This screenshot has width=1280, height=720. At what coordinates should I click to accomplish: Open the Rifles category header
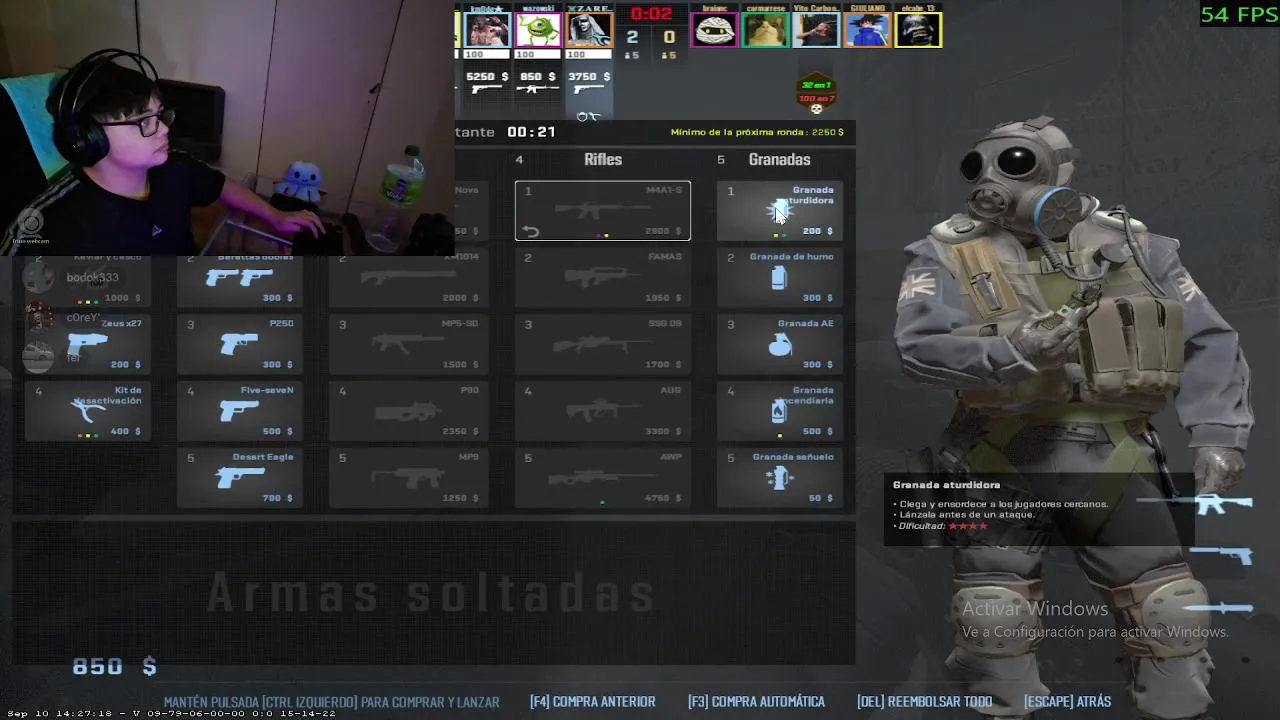(603, 160)
